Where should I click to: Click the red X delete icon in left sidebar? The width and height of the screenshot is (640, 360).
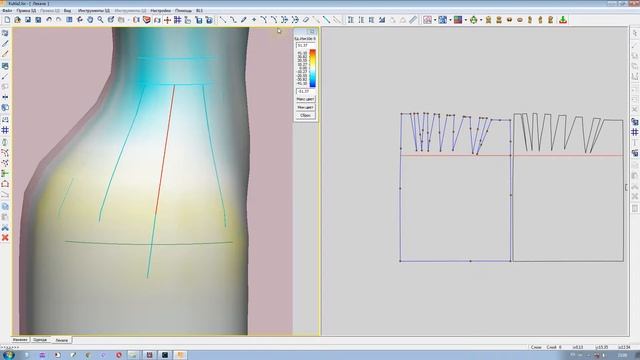5,238
